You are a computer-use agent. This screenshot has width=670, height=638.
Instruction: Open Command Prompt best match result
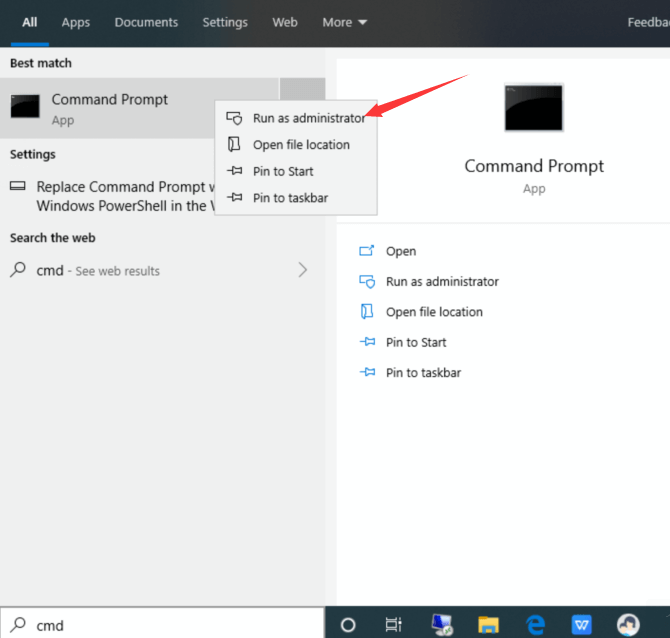(x=139, y=108)
